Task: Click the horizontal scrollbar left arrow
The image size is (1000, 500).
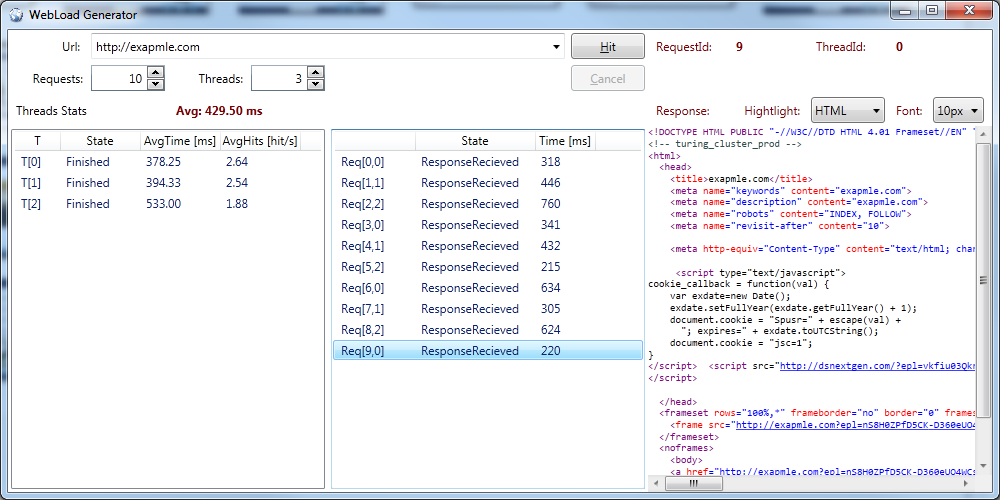Action: 655,484
